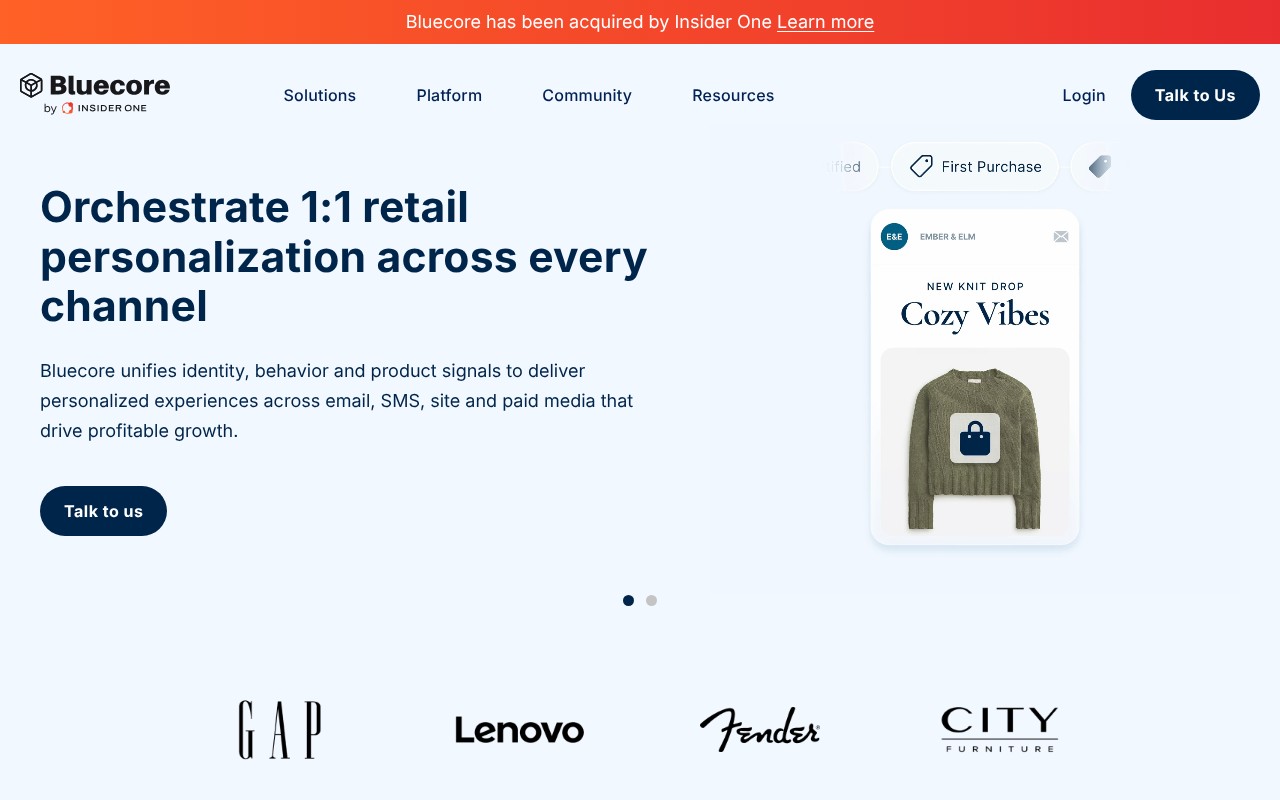Viewport: 1280px width, 800px height.
Task: Click the E&E avatar on the email card
Action: click(x=894, y=236)
